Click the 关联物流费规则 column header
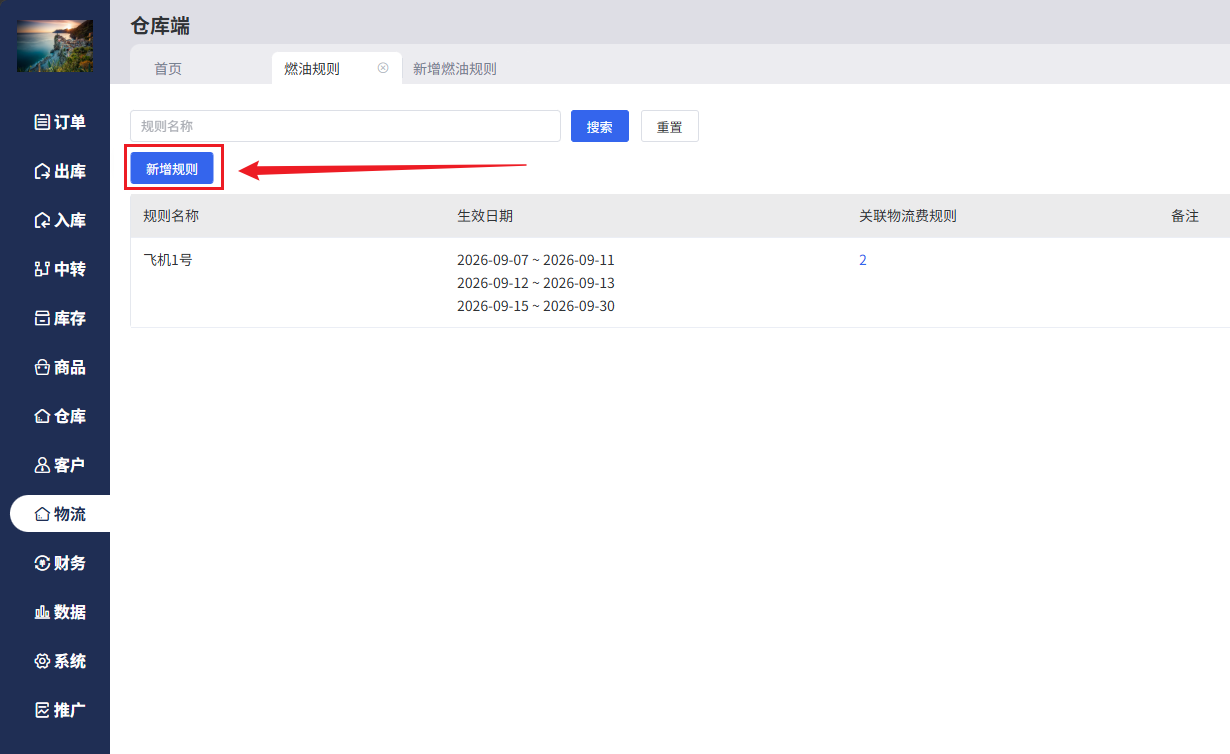 tap(908, 216)
